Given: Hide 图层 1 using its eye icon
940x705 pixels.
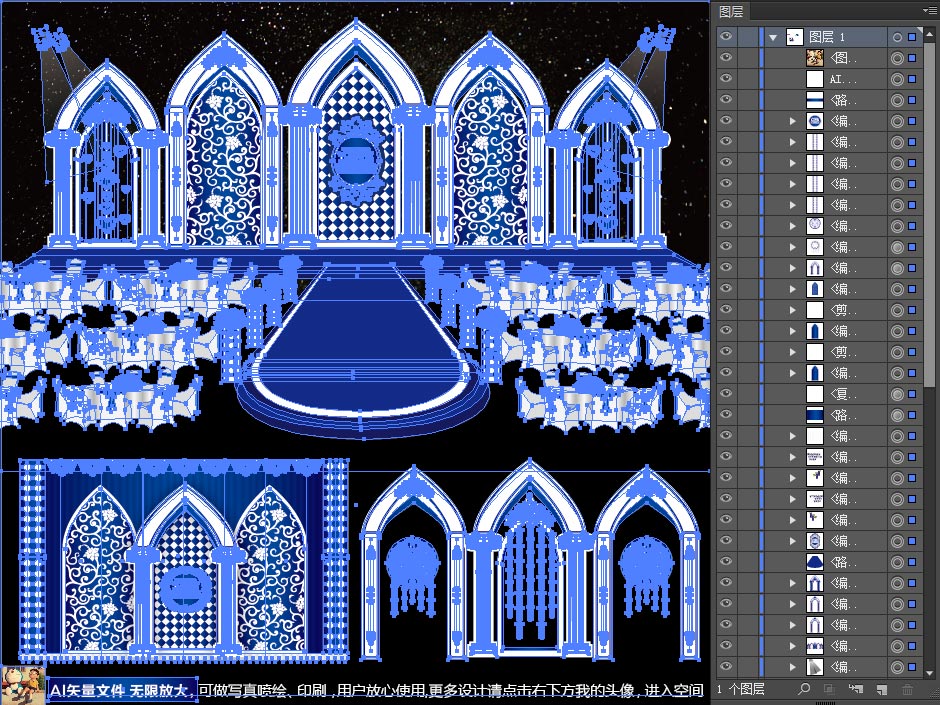Looking at the screenshot, I should click(x=726, y=37).
